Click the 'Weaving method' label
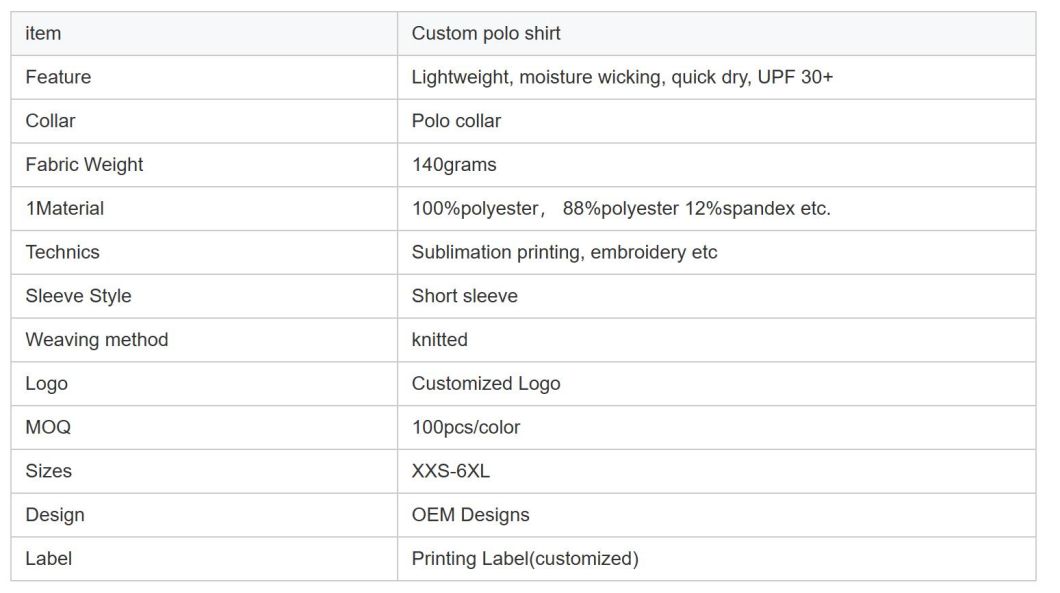1060x593 pixels. click(97, 339)
